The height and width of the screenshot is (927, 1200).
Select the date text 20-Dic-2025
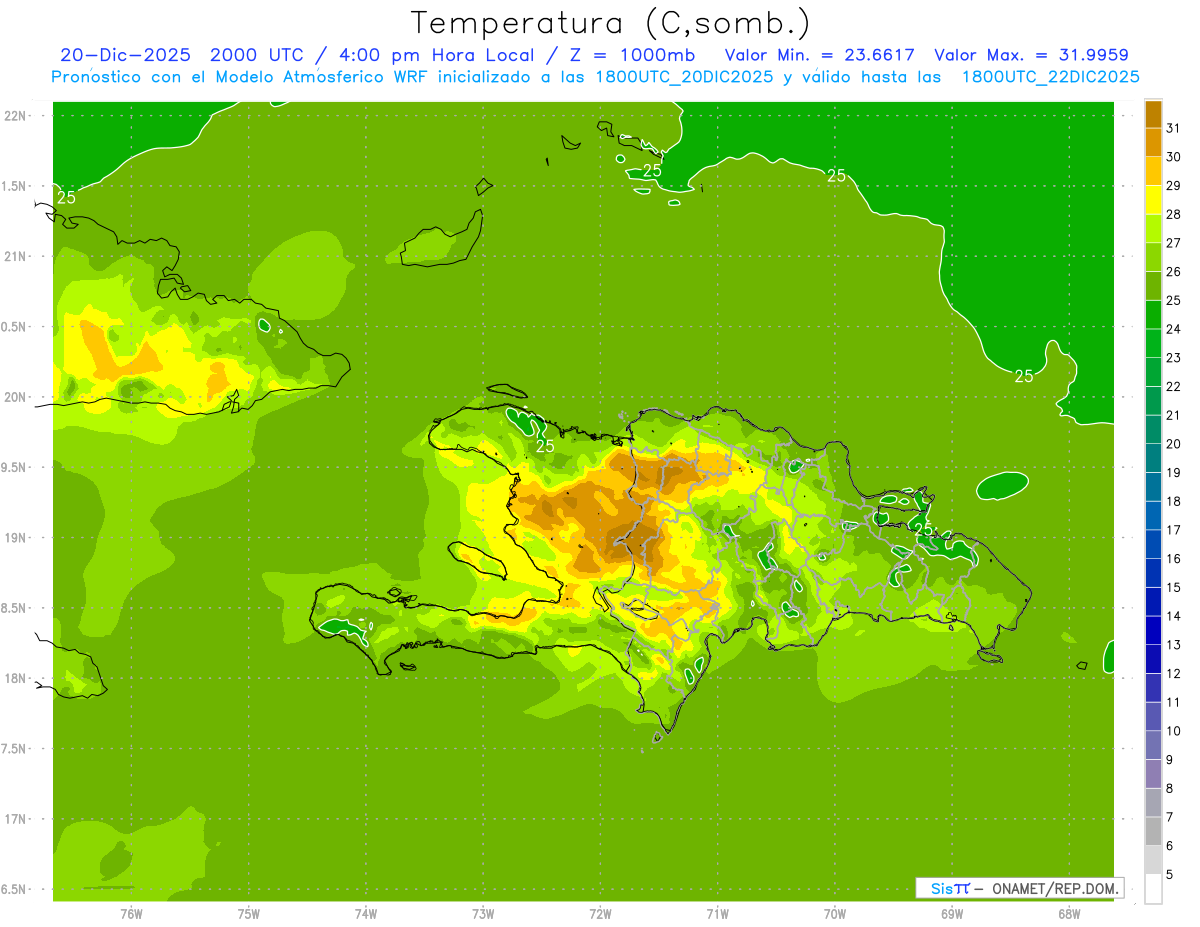pyautogui.click(x=123, y=55)
